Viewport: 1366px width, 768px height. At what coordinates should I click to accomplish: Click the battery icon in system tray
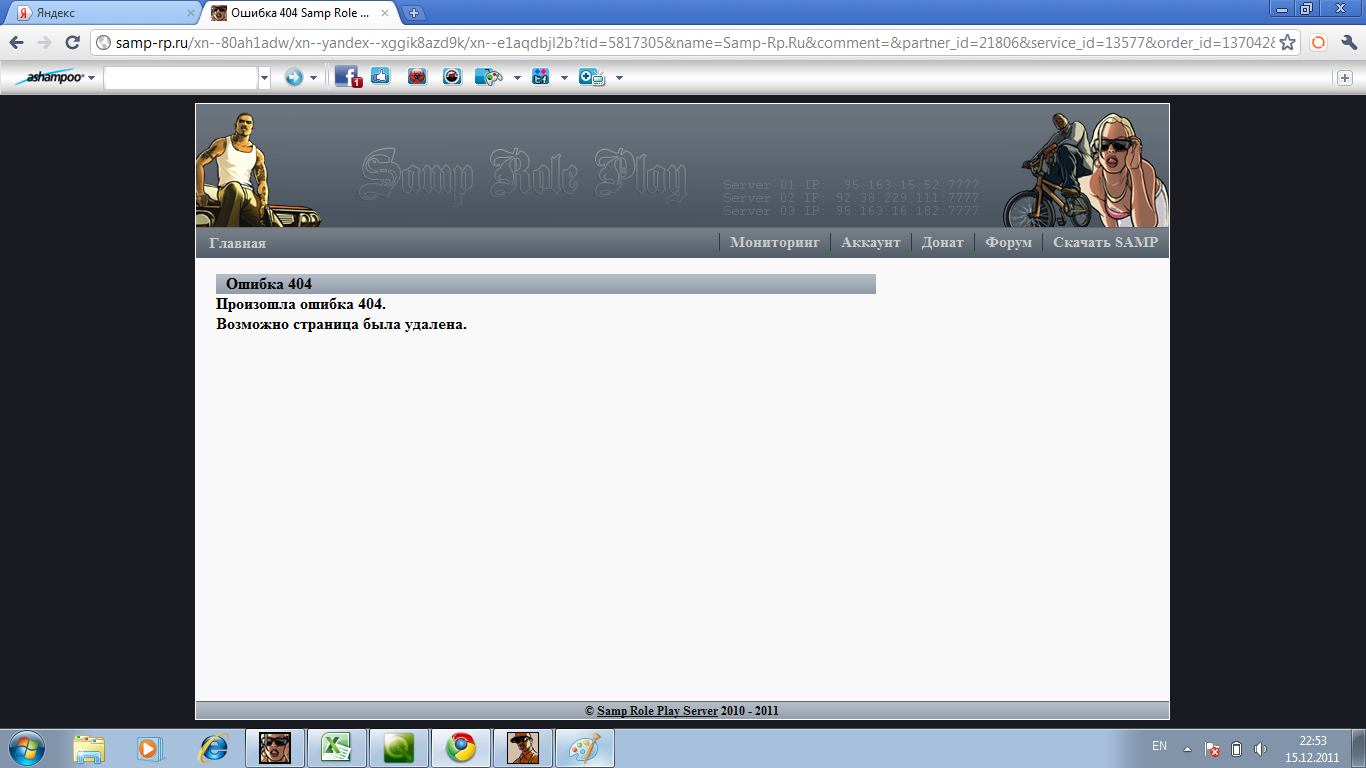[x=1236, y=749]
